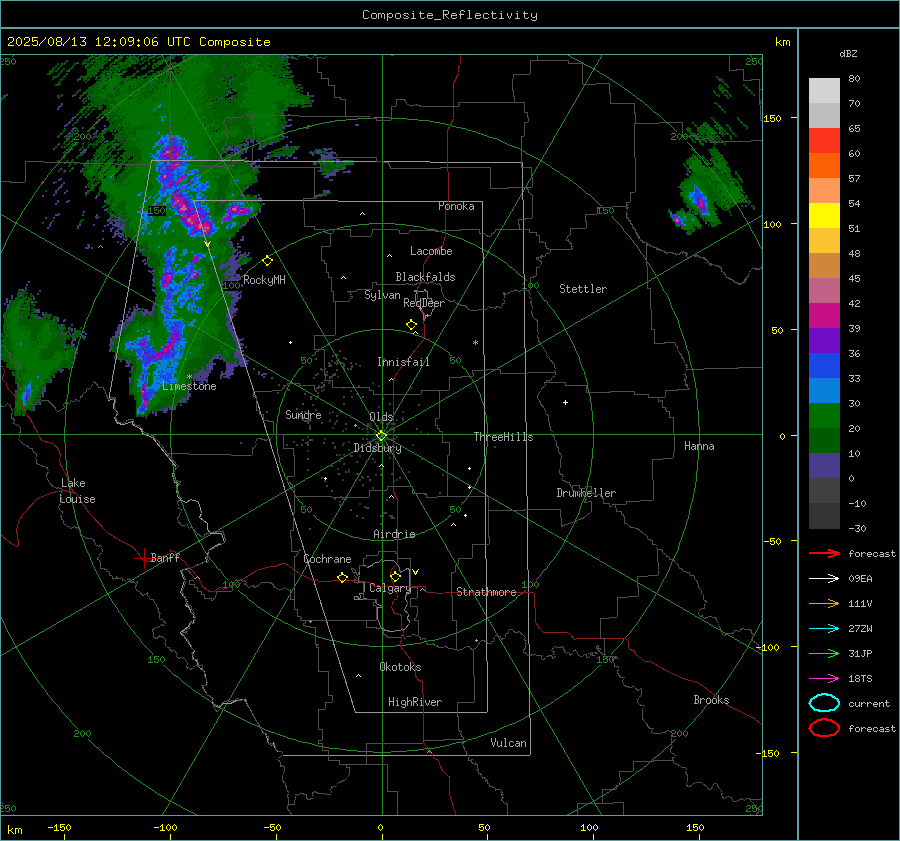Click the Limestone label
The image size is (900, 841).
pyautogui.click(x=189, y=386)
